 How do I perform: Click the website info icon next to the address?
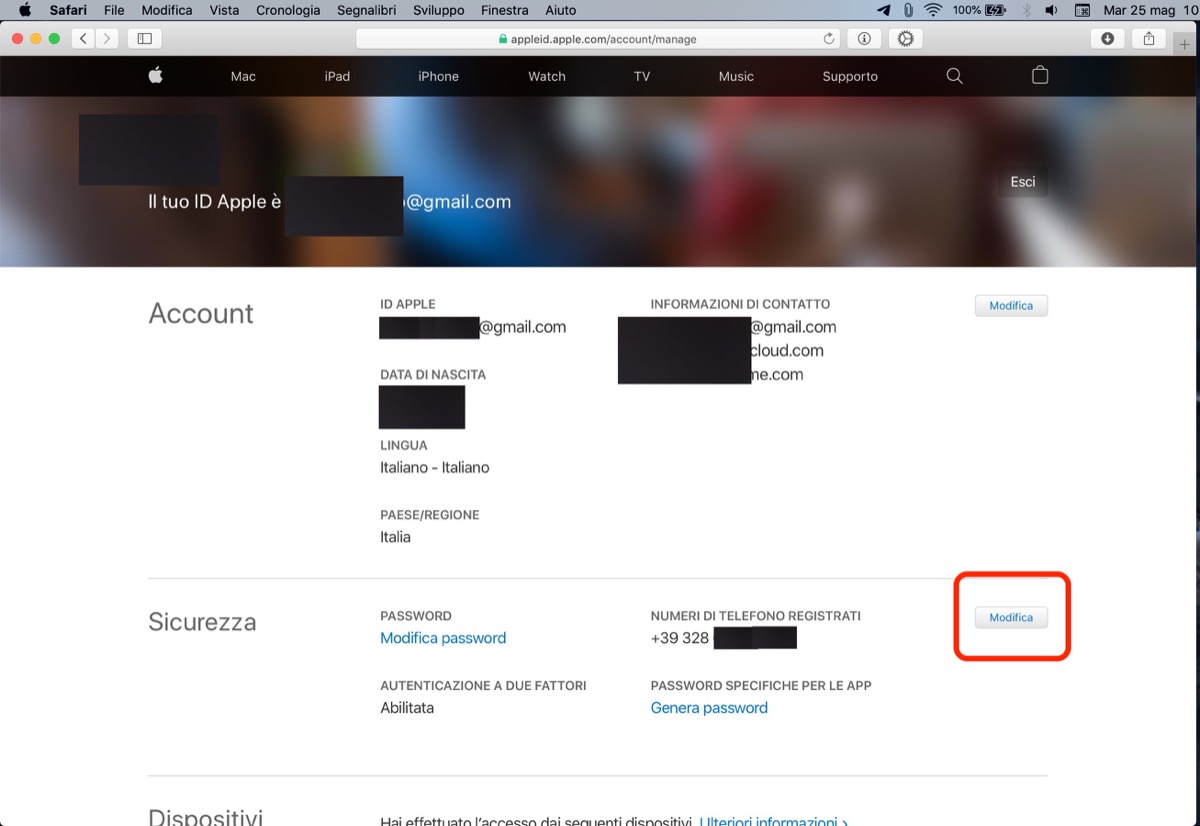tap(863, 38)
